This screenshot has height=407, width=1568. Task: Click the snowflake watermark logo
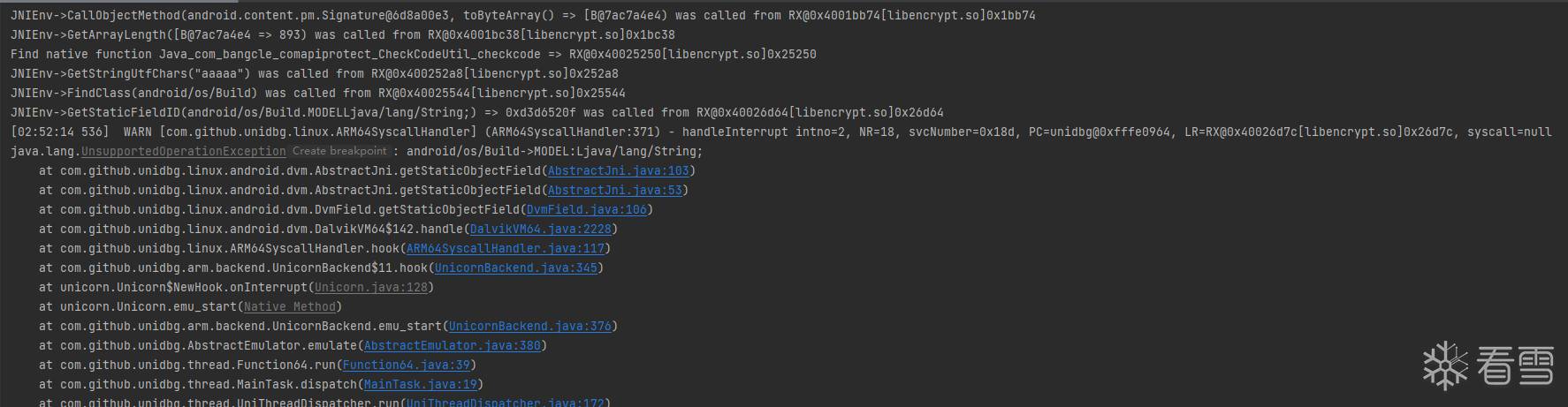click(x=1444, y=366)
